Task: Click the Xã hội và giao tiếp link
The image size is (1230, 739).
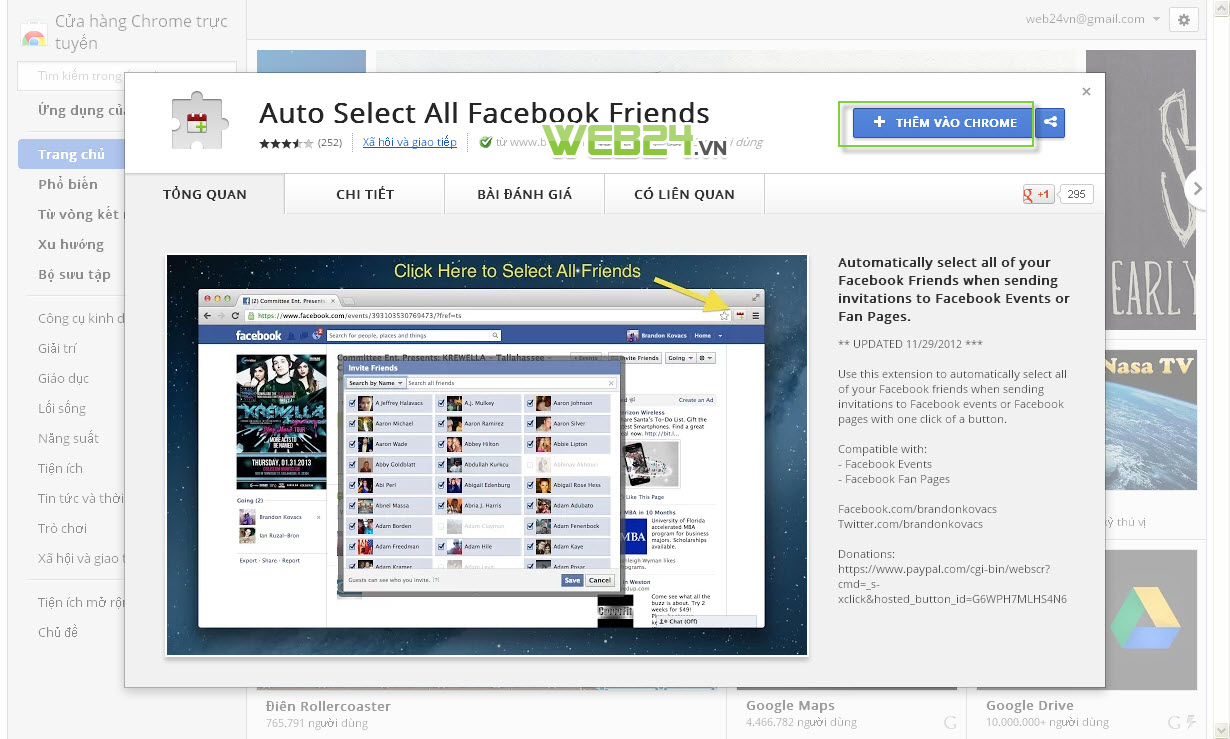Action: [x=409, y=142]
